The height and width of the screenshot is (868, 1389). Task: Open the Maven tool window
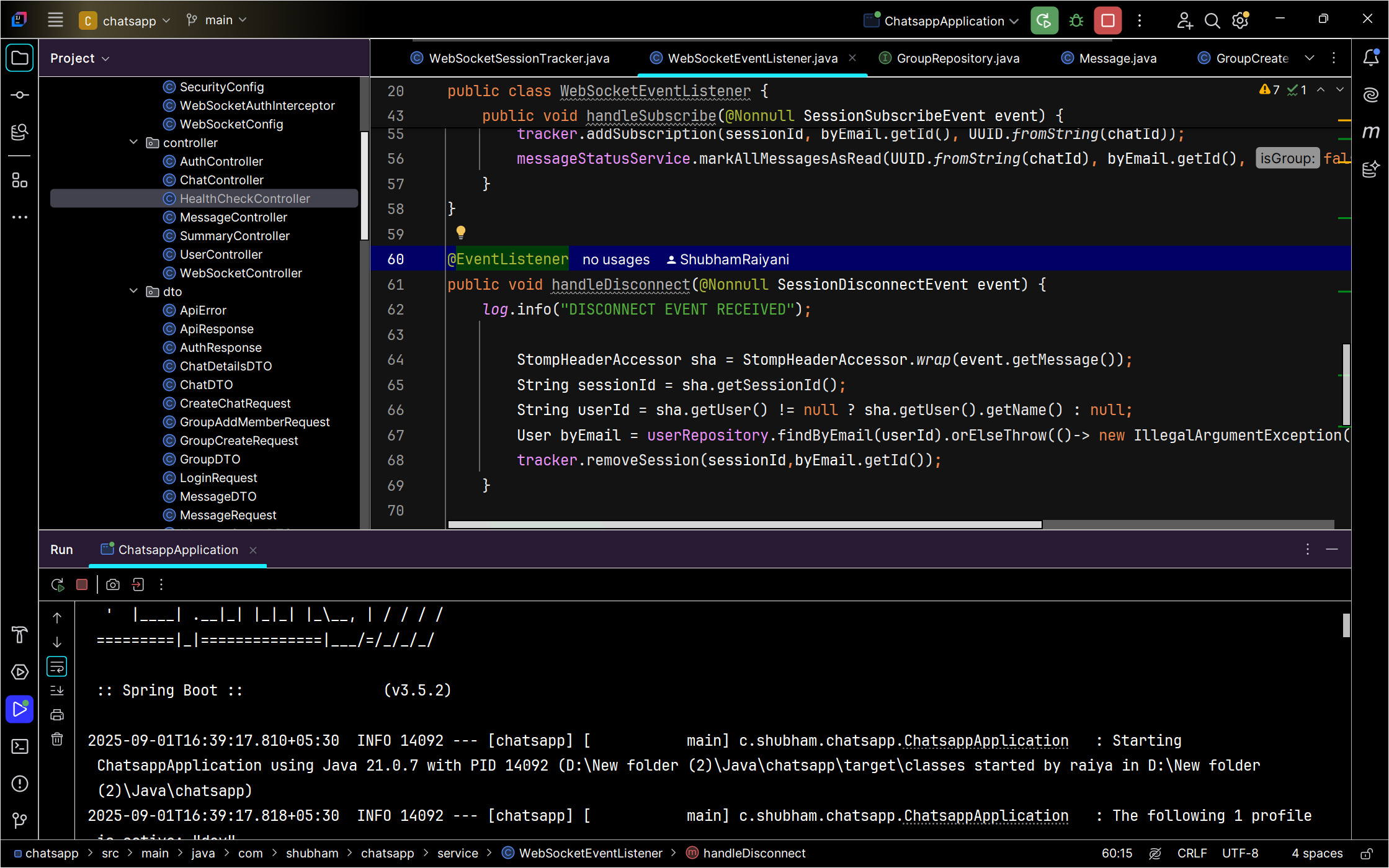click(1370, 132)
